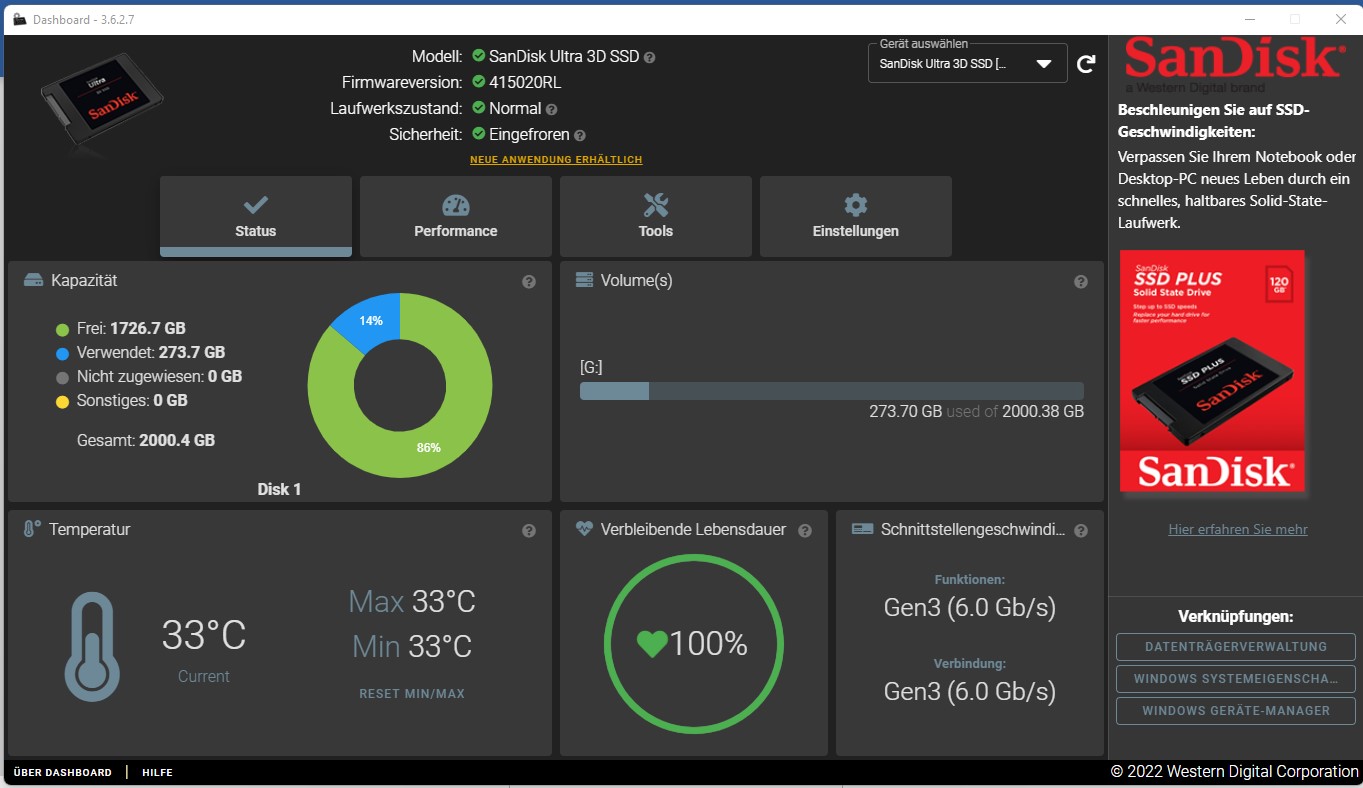Open Windows Systemeigenschaften shortcut
Viewport: 1363px width, 788px height.
pos(1236,679)
